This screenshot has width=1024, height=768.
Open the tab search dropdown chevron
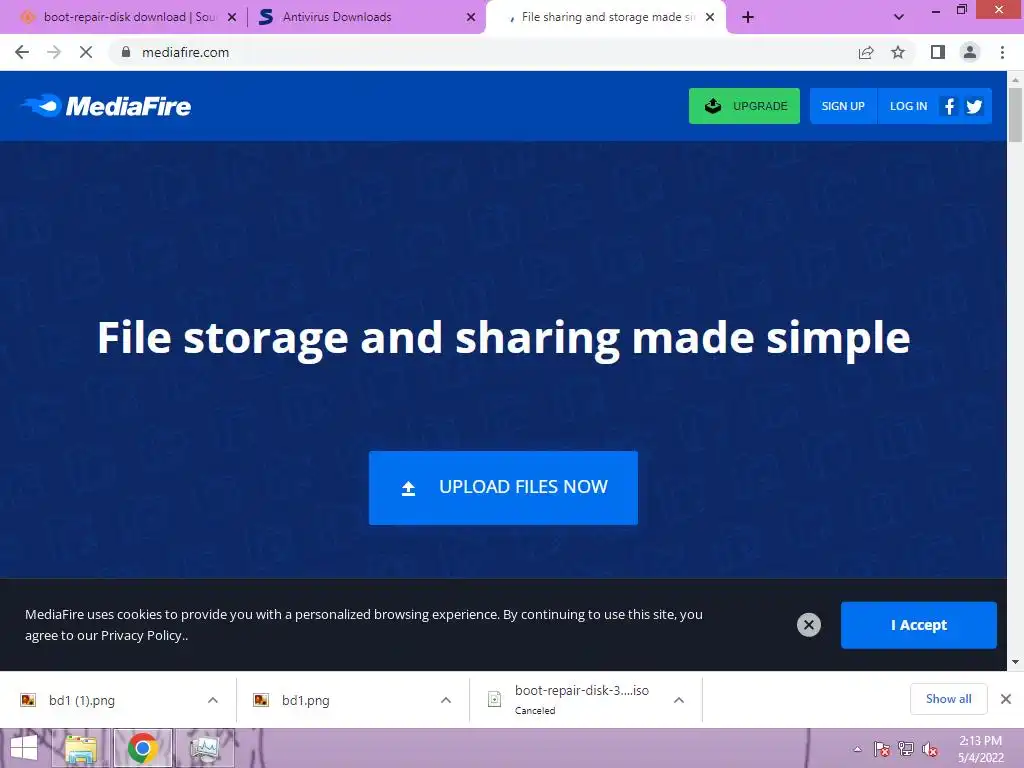pyautogui.click(x=899, y=17)
